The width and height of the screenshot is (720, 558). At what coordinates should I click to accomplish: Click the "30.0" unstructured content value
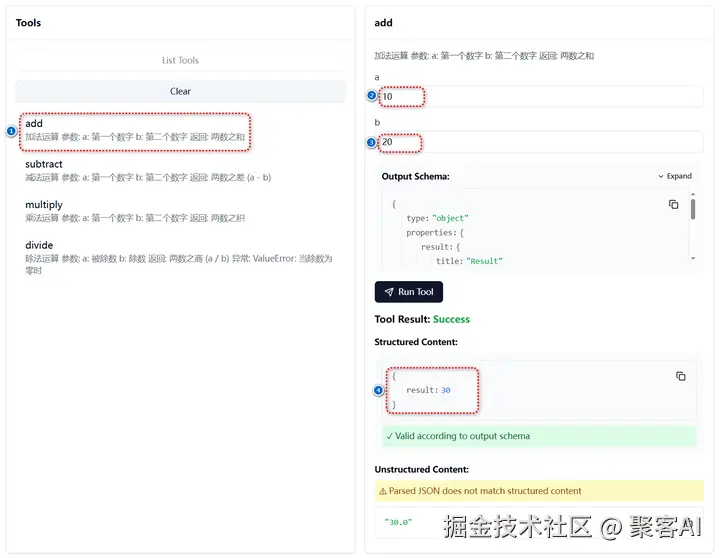click(398, 522)
